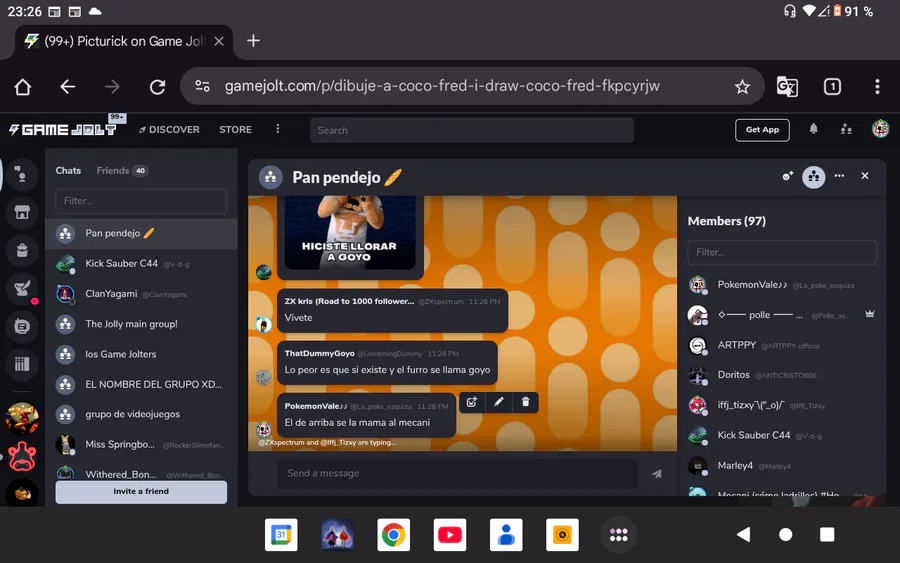The image size is (900, 563).
Task: Focus the chats Filter field
Action: click(141, 201)
